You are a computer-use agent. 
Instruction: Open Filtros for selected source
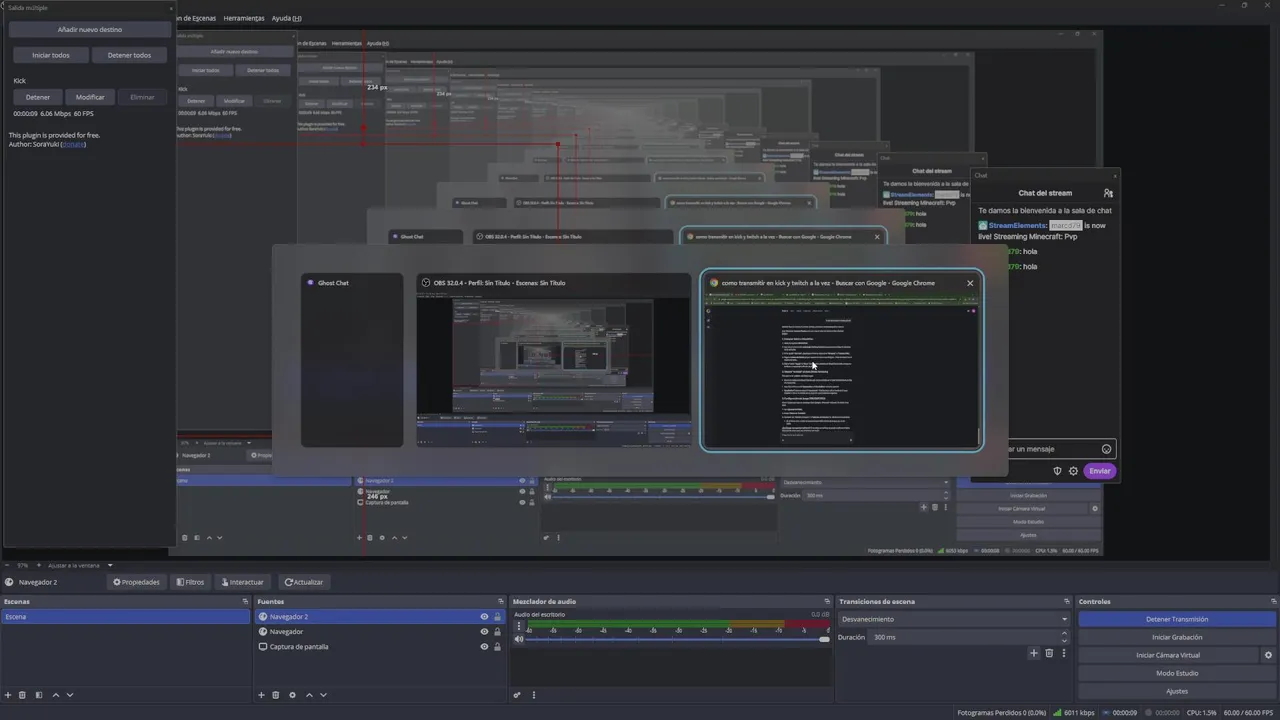[x=191, y=582]
